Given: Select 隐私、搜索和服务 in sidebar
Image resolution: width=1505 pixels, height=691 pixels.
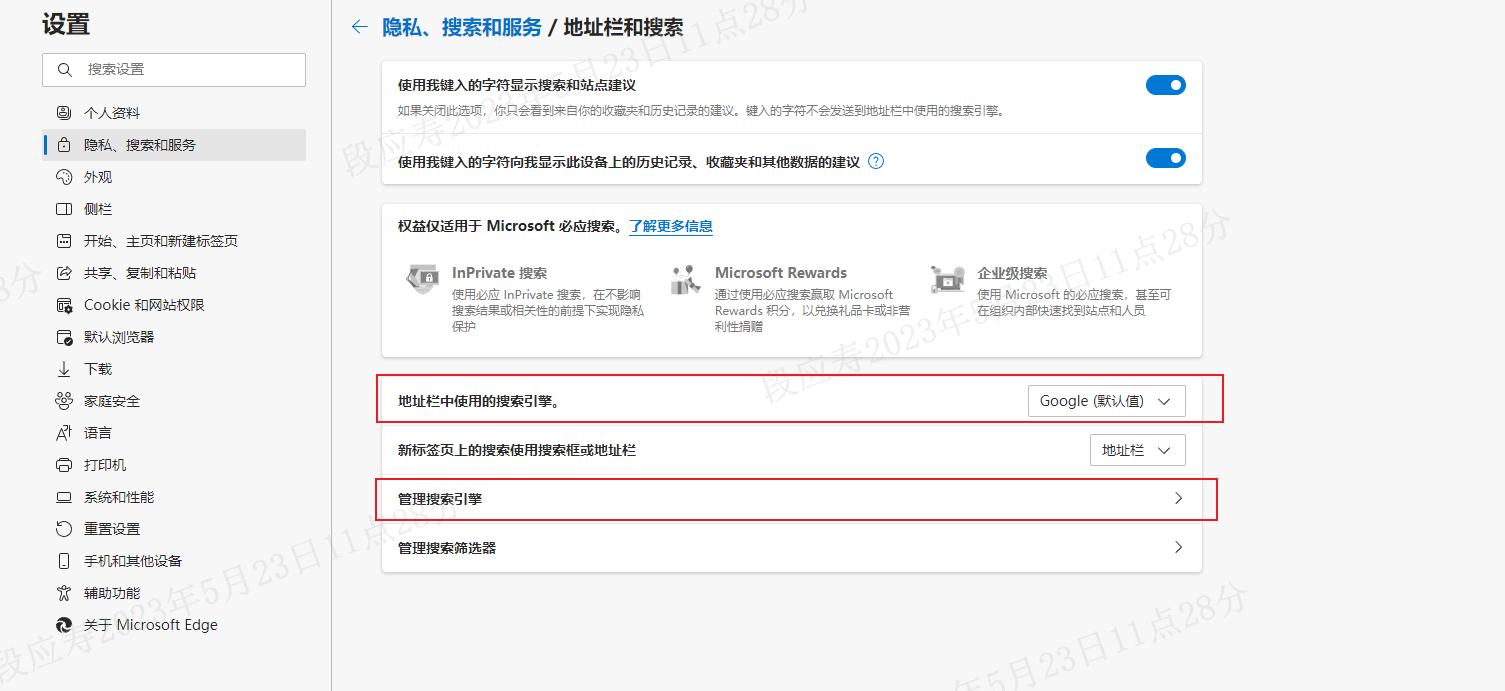Looking at the screenshot, I should point(175,145).
